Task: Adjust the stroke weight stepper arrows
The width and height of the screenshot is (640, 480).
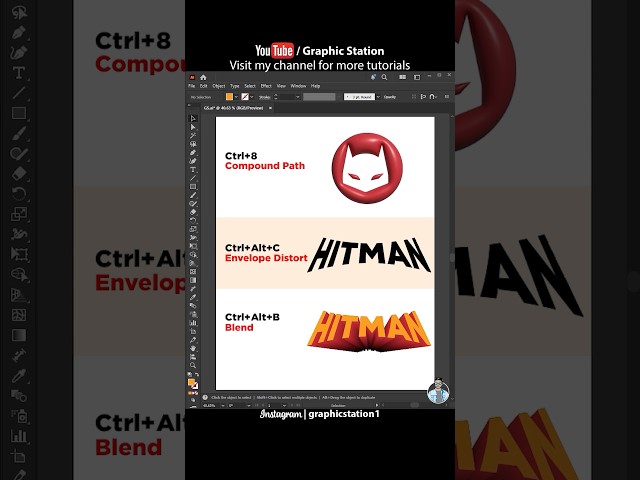Action: tap(276, 97)
